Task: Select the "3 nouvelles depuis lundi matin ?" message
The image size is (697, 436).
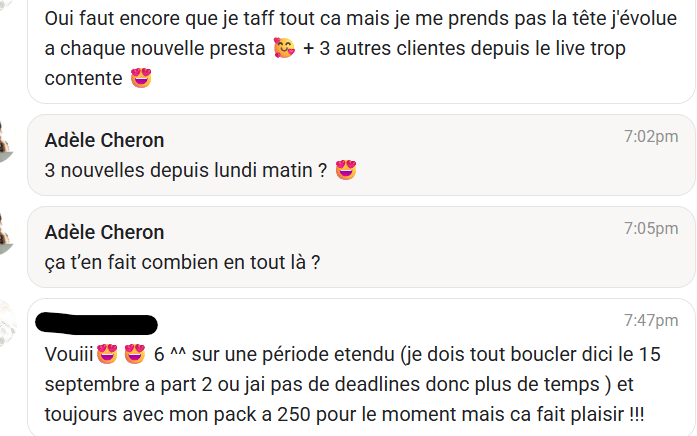Action: (x=185, y=171)
